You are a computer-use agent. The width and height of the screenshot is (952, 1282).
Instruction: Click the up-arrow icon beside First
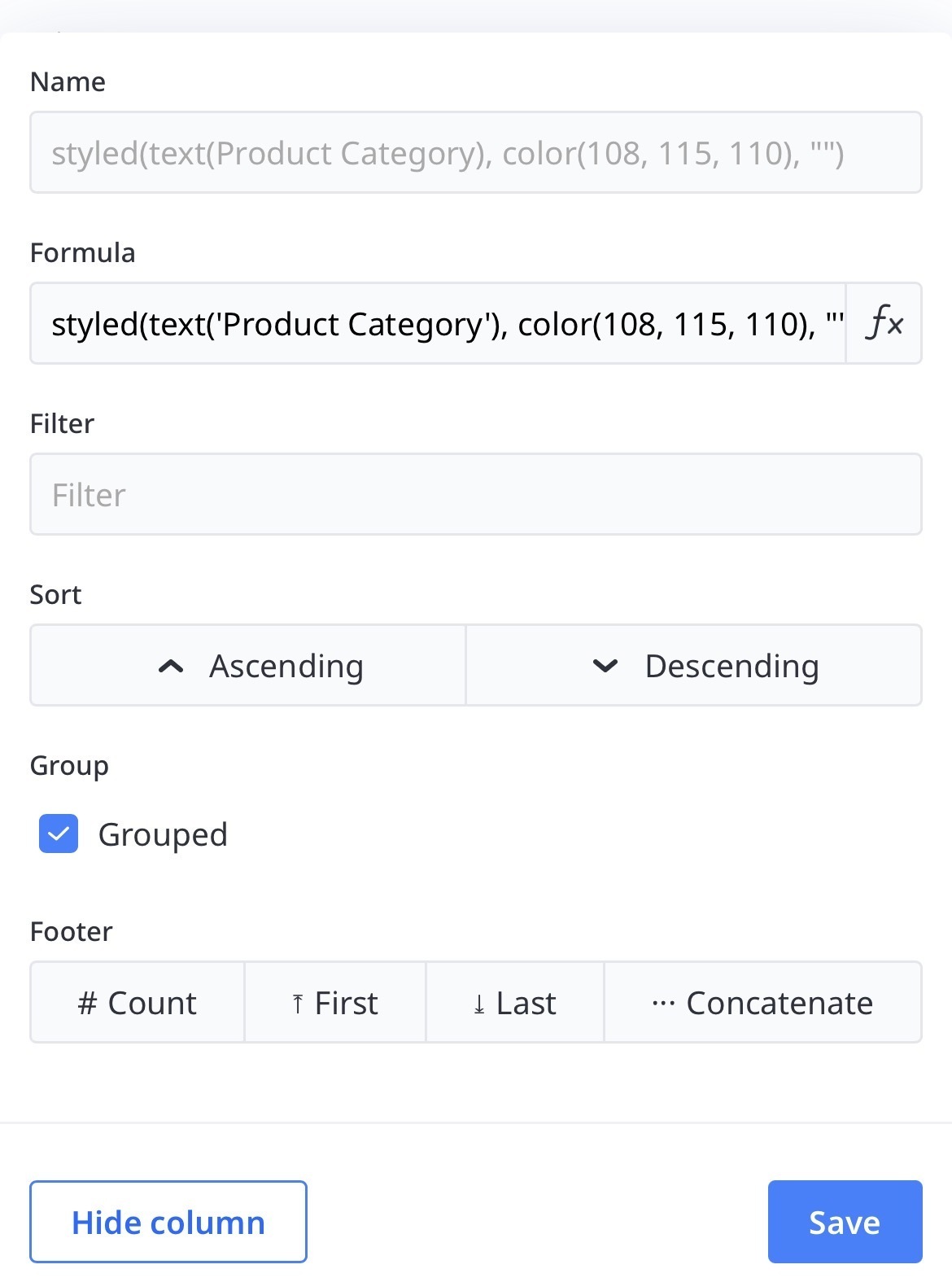(x=298, y=1004)
